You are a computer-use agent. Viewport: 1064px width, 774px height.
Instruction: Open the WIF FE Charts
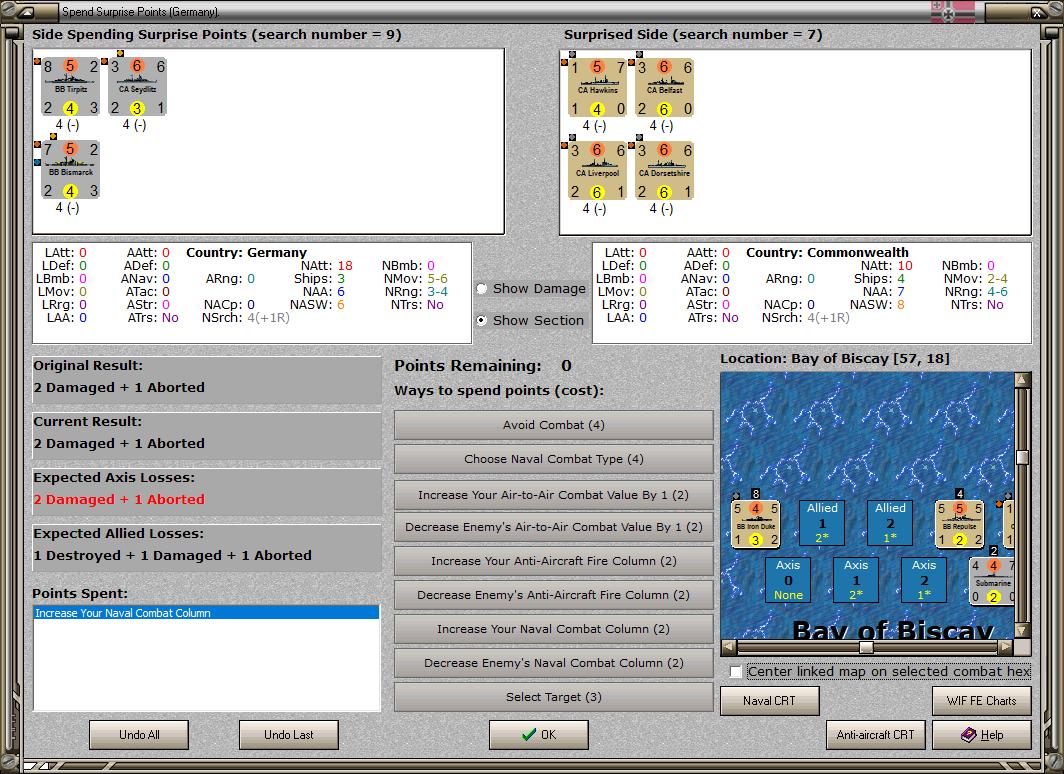click(982, 701)
